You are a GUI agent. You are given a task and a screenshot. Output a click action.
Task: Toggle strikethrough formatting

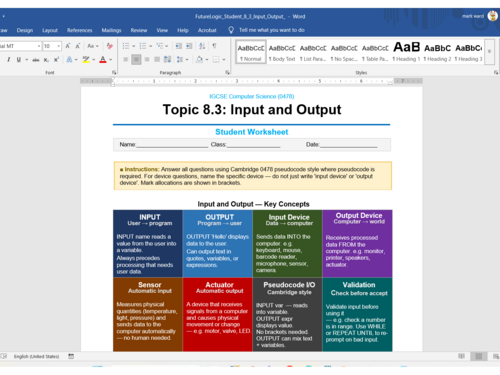(36, 60)
